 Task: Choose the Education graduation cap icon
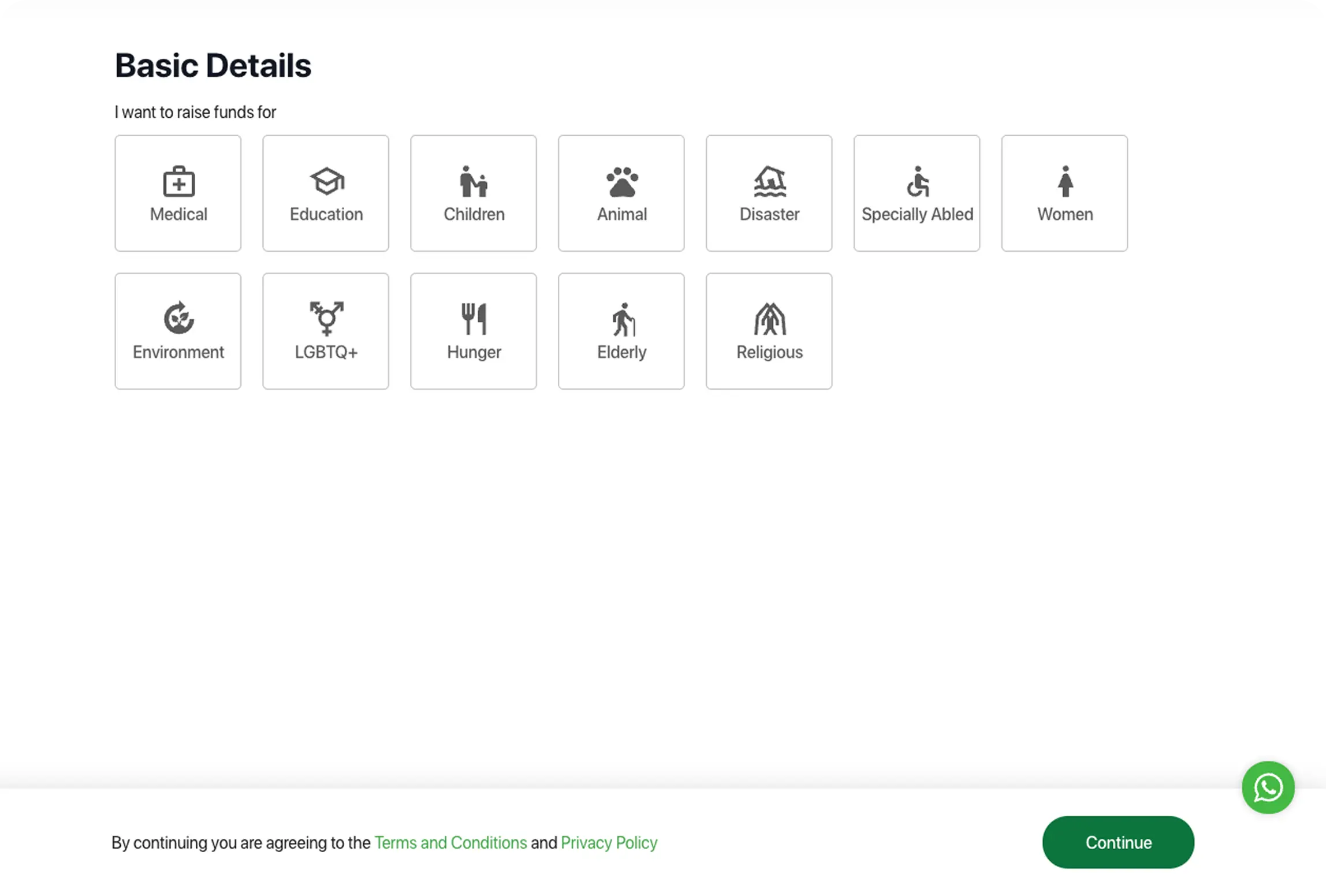pyautogui.click(x=326, y=181)
